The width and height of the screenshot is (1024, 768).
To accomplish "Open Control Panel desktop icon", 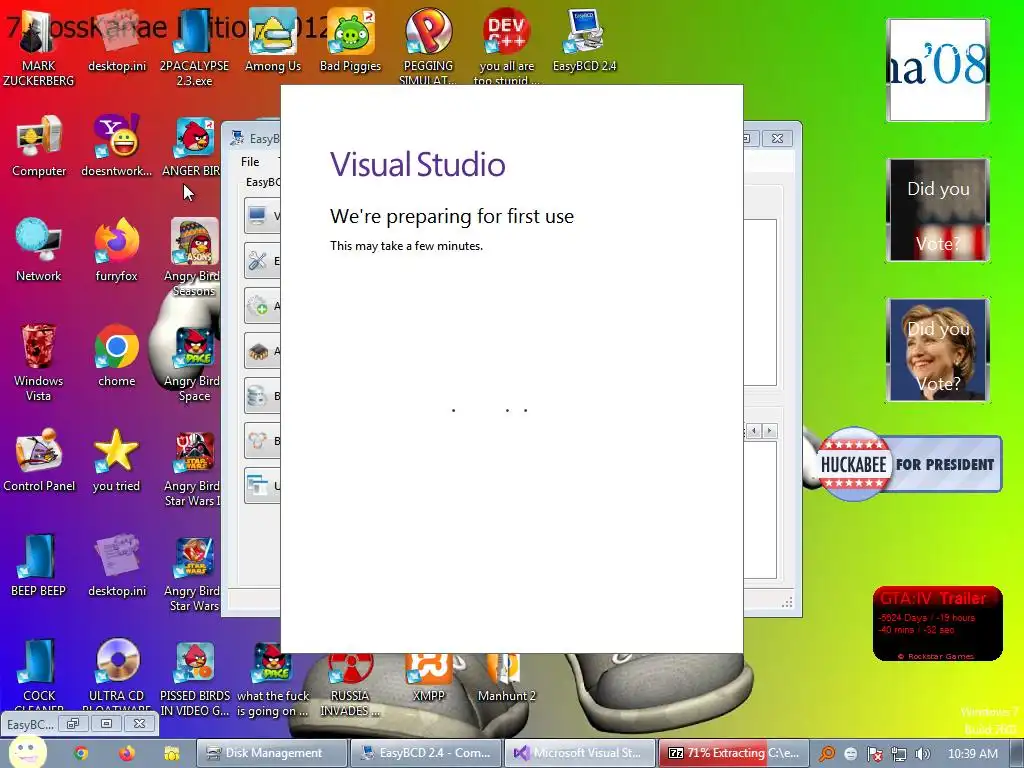I will 39,461.
